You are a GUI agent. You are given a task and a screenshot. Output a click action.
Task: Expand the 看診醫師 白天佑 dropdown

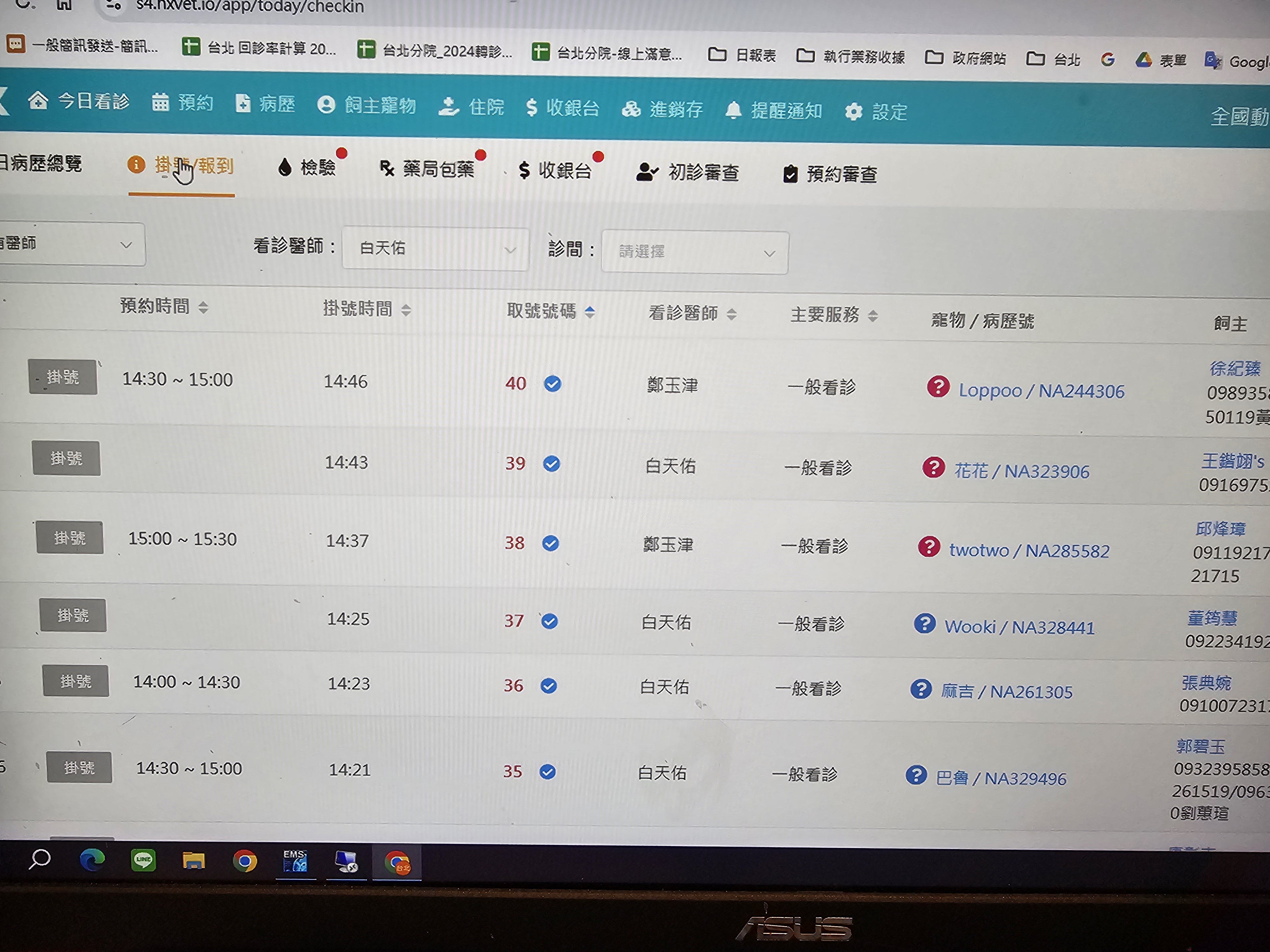click(x=435, y=249)
